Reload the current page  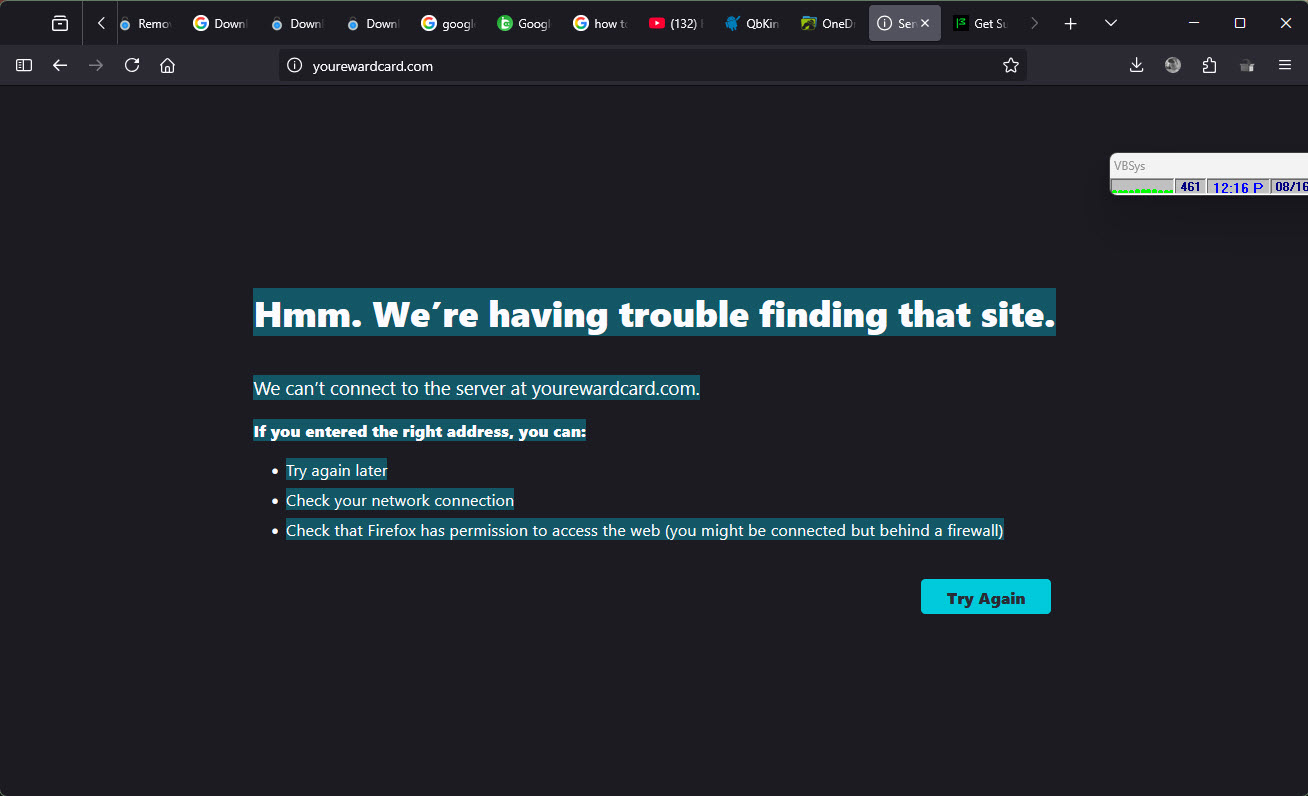pos(132,65)
